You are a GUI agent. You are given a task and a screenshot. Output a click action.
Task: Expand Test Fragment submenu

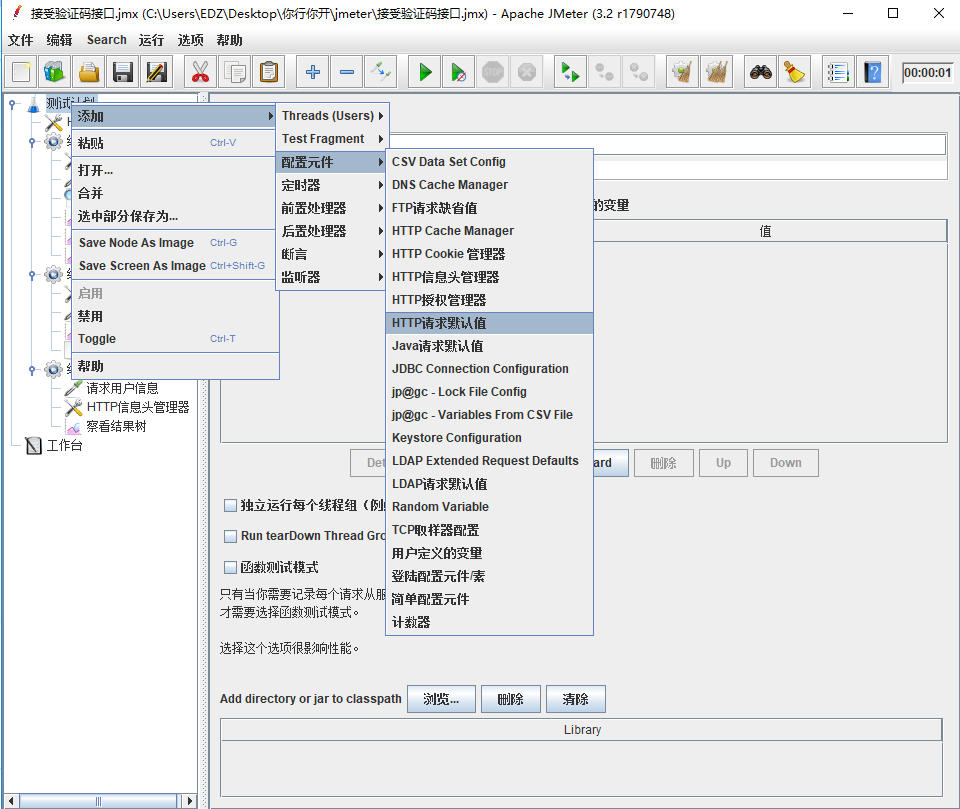(x=332, y=139)
